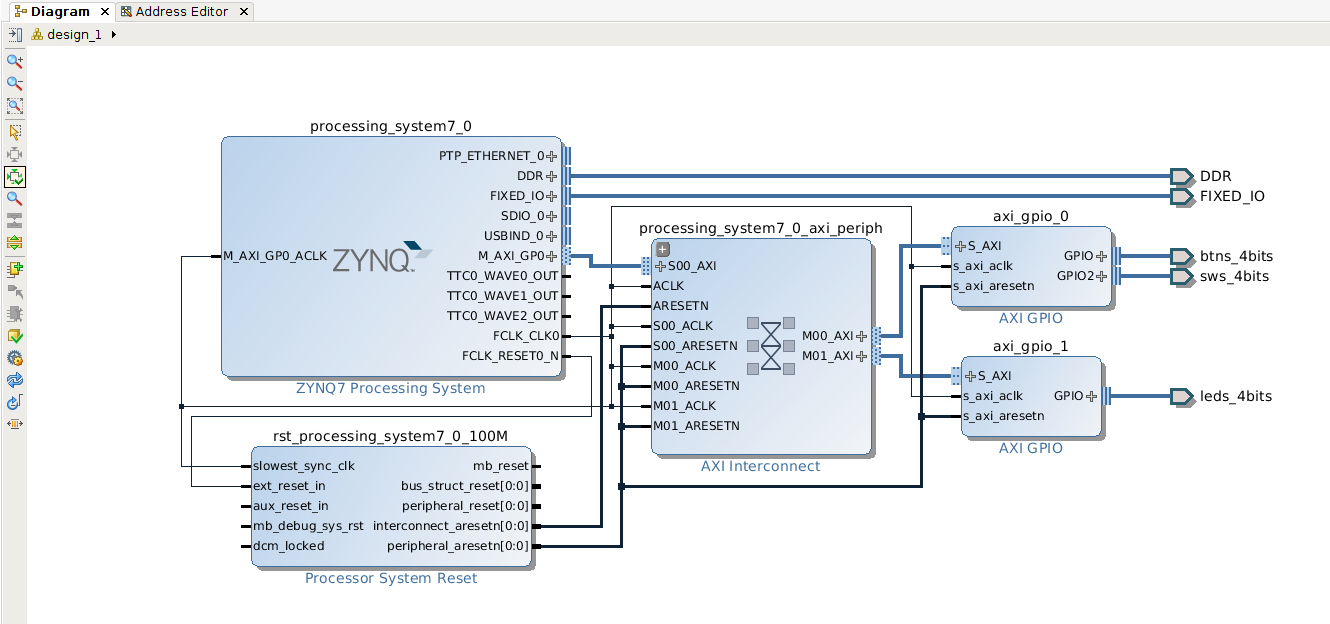Expand the GPIO2 interface on axi_gpio_0
Image resolution: width=1330 pixels, height=624 pixels.
point(1101,276)
